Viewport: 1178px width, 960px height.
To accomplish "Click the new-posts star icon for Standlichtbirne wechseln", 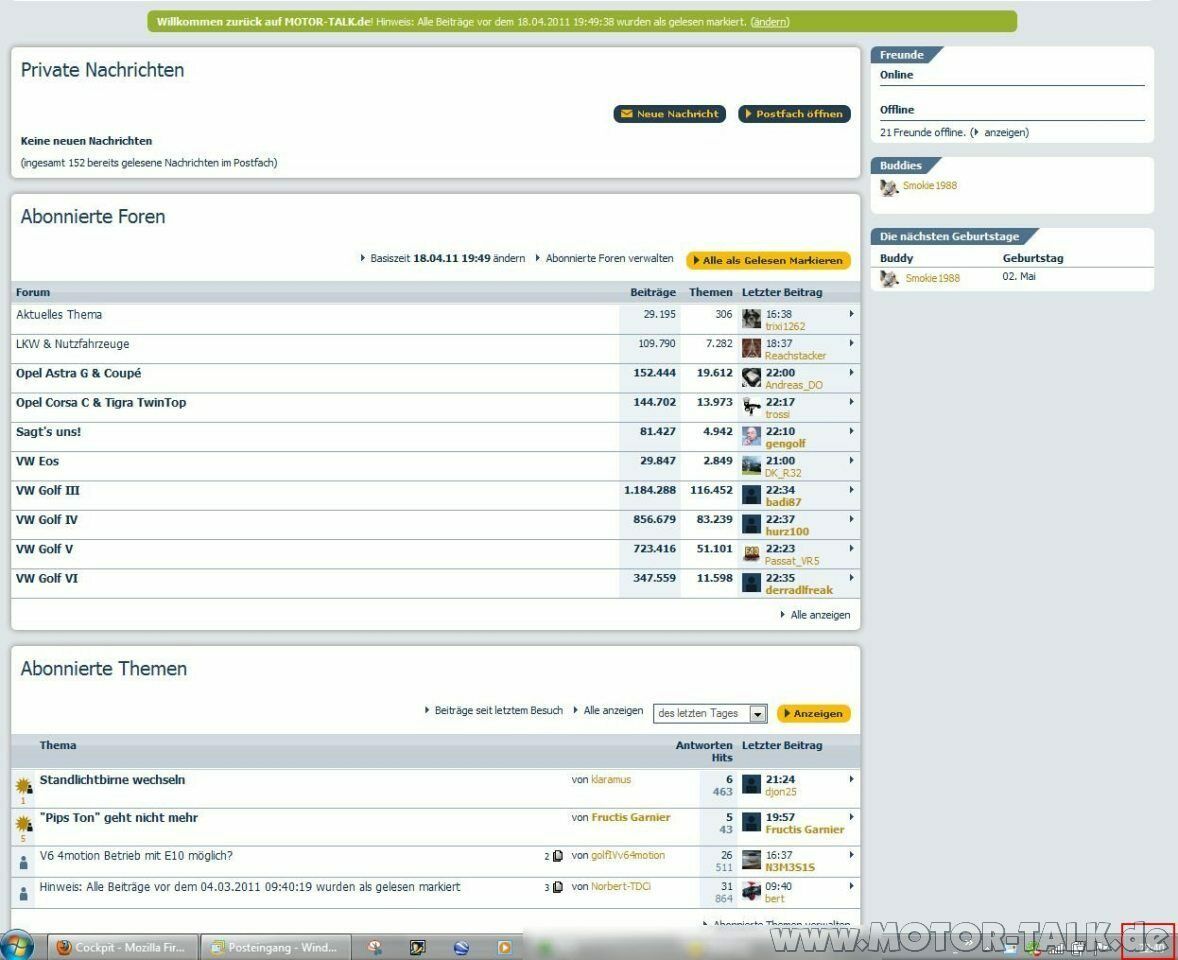I will (23, 786).
